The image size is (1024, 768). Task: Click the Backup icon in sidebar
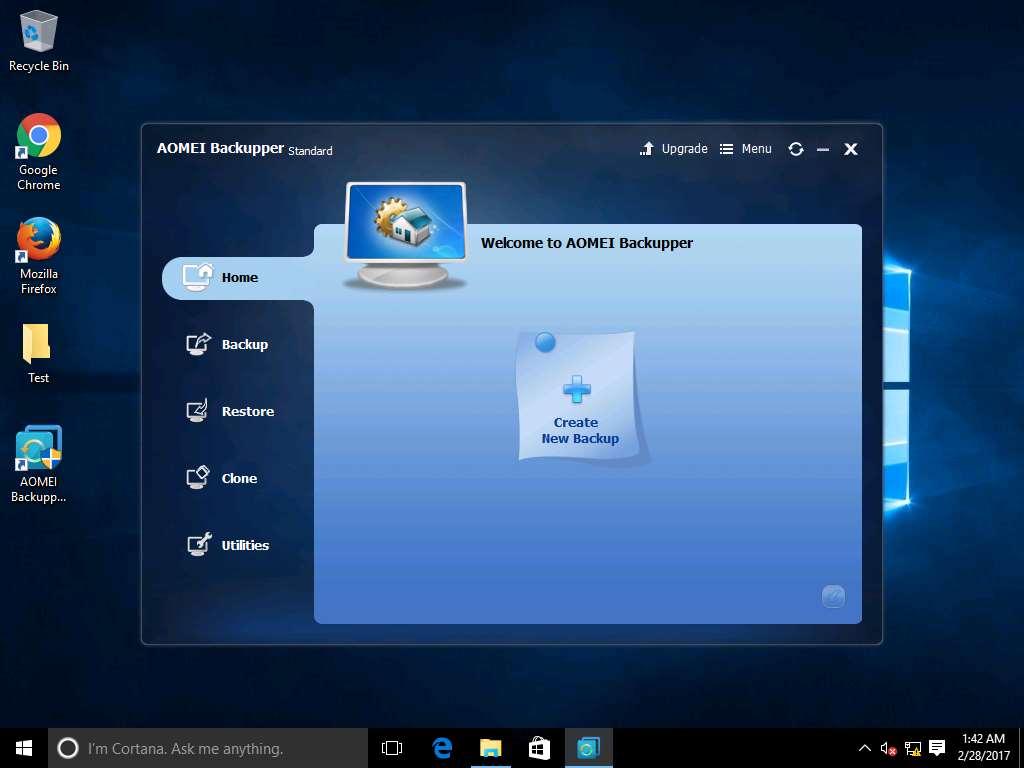[x=198, y=344]
